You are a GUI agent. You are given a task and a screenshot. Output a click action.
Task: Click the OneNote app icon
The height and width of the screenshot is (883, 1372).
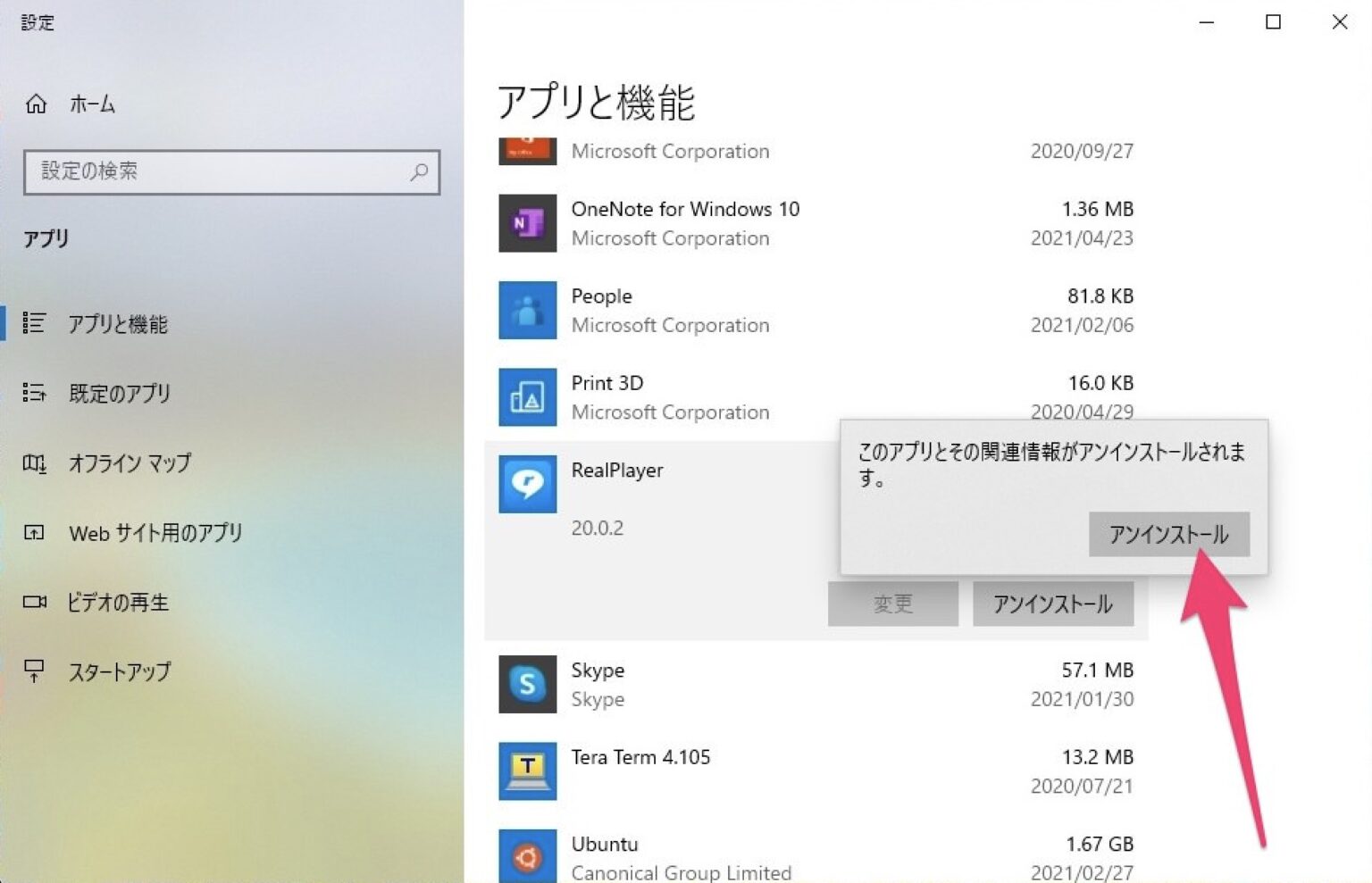[527, 223]
